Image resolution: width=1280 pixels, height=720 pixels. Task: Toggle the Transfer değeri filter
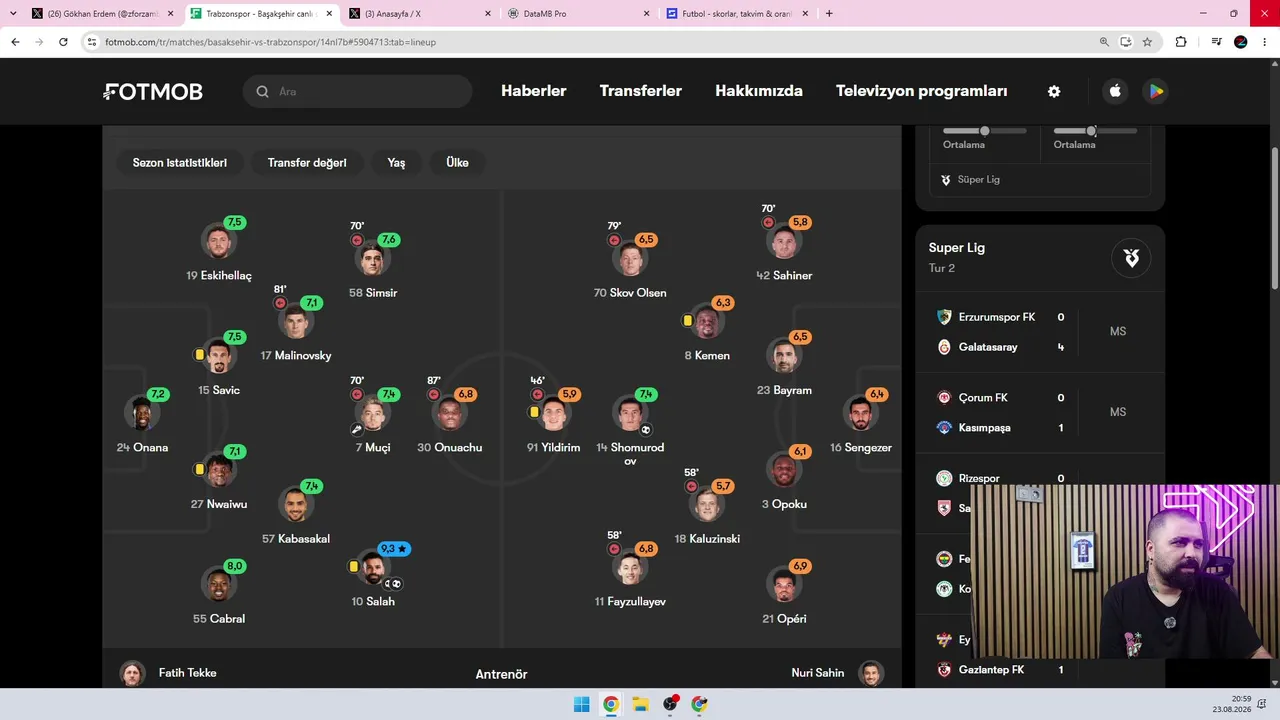[x=307, y=163]
